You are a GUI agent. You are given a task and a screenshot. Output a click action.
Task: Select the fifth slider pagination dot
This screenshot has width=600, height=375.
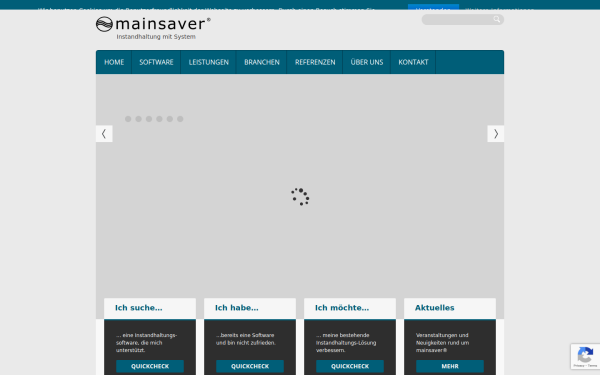[x=170, y=119]
